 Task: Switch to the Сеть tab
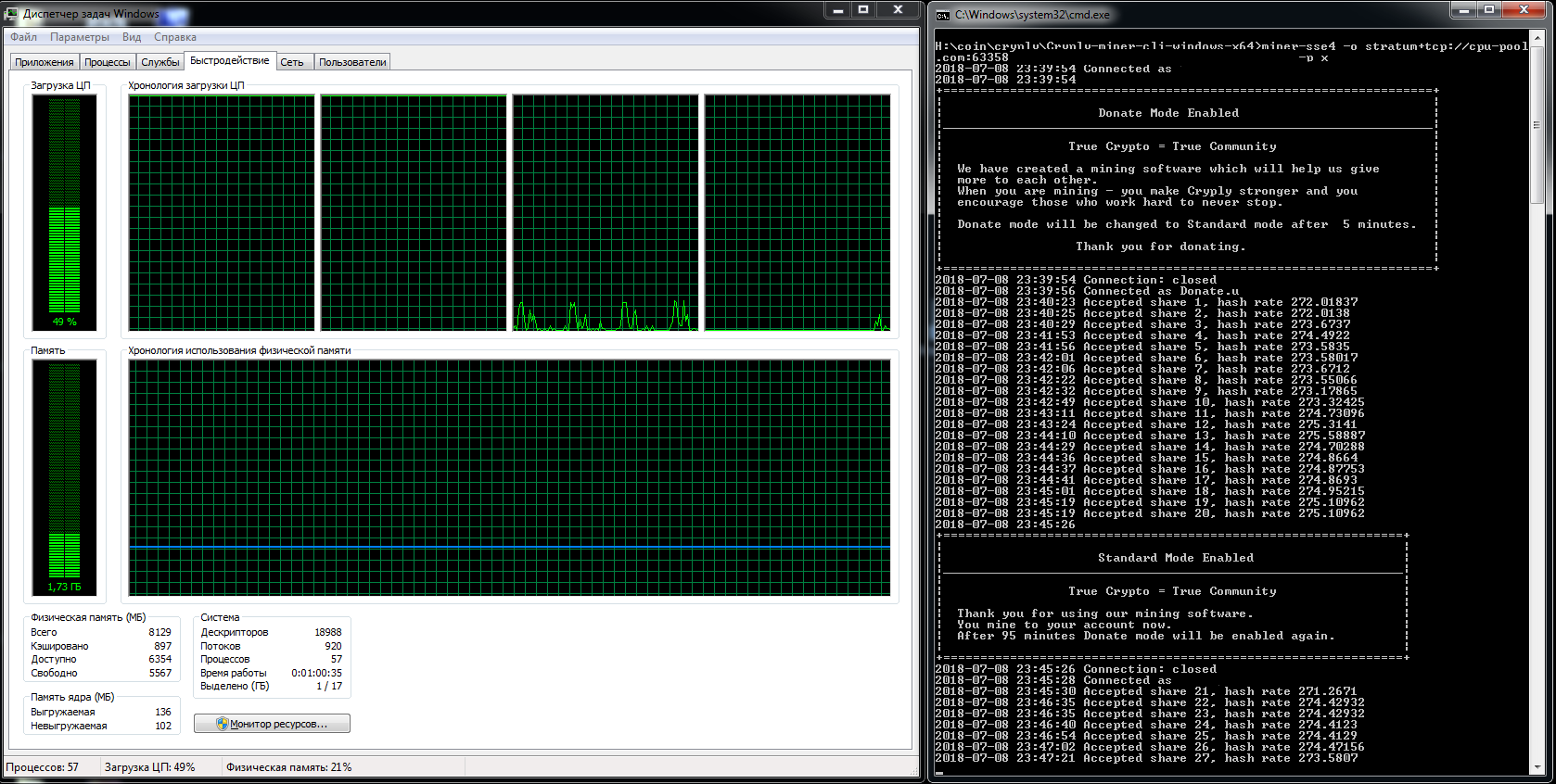click(x=292, y=62)
